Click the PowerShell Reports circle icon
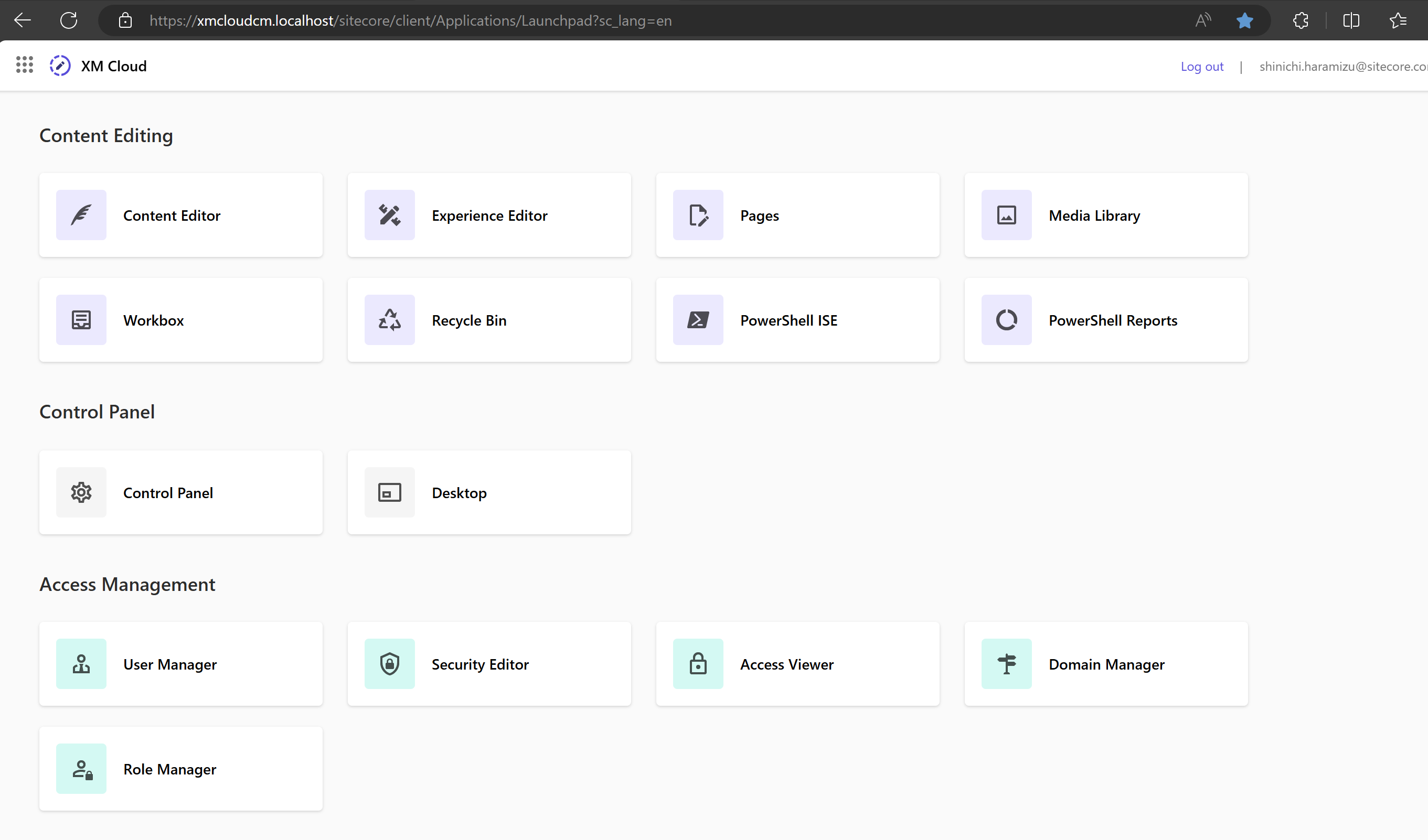 [1006, 320]
